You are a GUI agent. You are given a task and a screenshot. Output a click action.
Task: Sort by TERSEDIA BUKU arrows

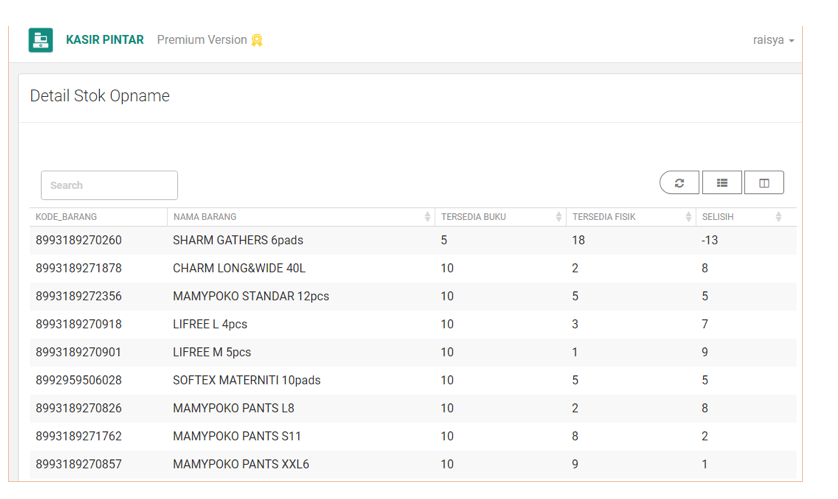(558, 216)
